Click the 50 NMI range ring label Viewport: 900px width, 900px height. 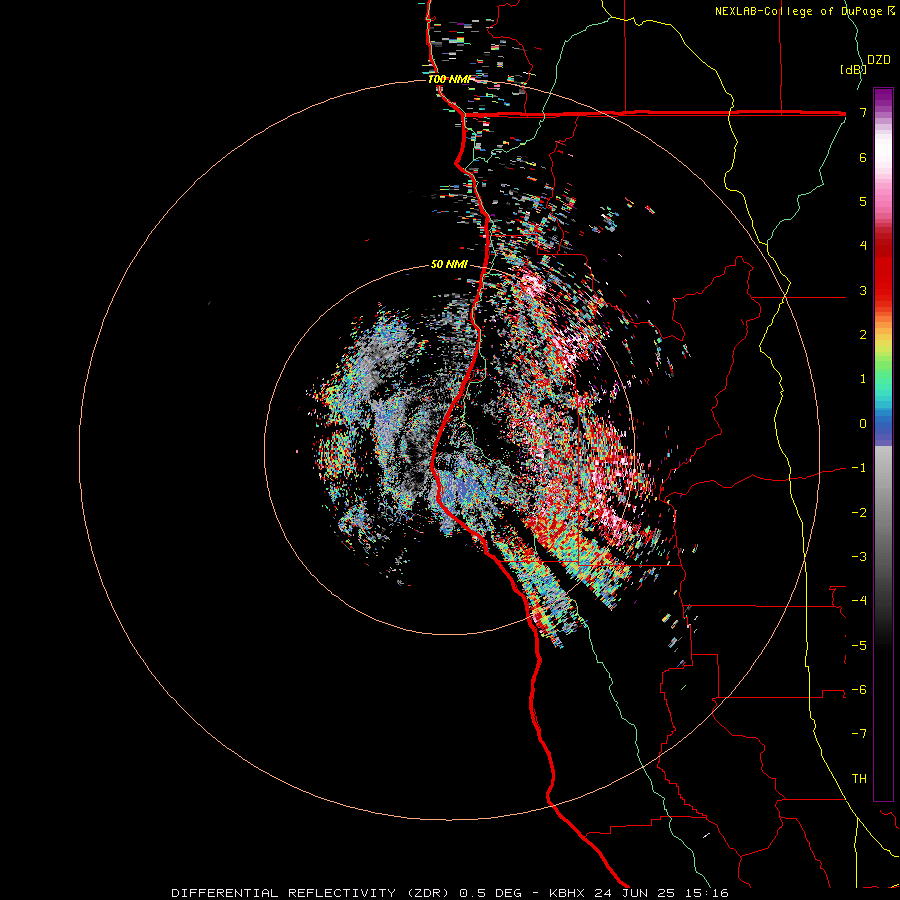tap(449, 265)
